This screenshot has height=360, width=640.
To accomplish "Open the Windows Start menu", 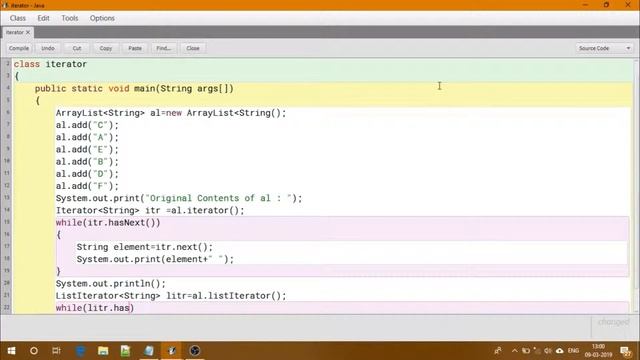I will pyautogui.click(x=11, y=351).
